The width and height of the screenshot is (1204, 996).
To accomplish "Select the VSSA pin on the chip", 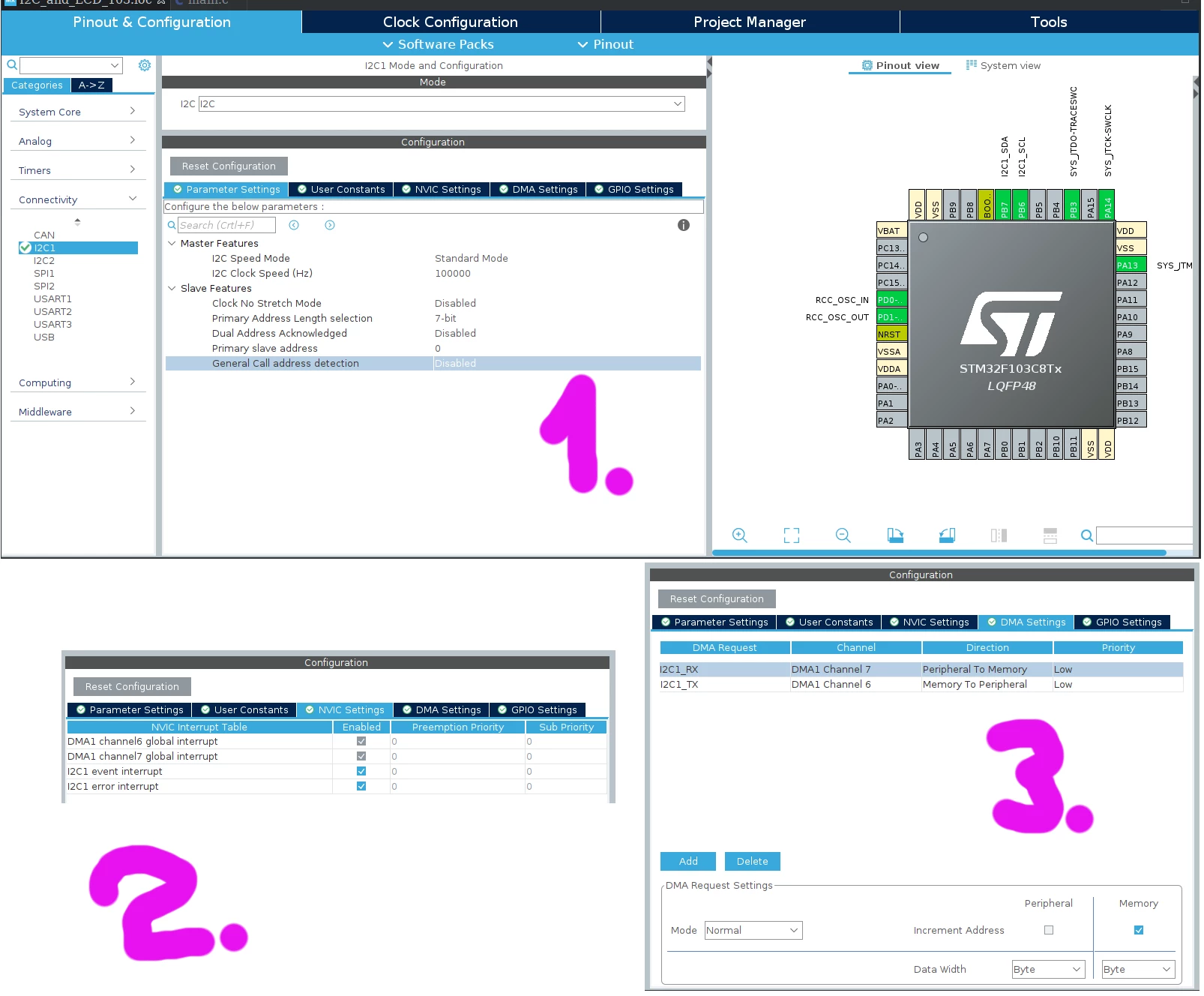I will point(892,351).
